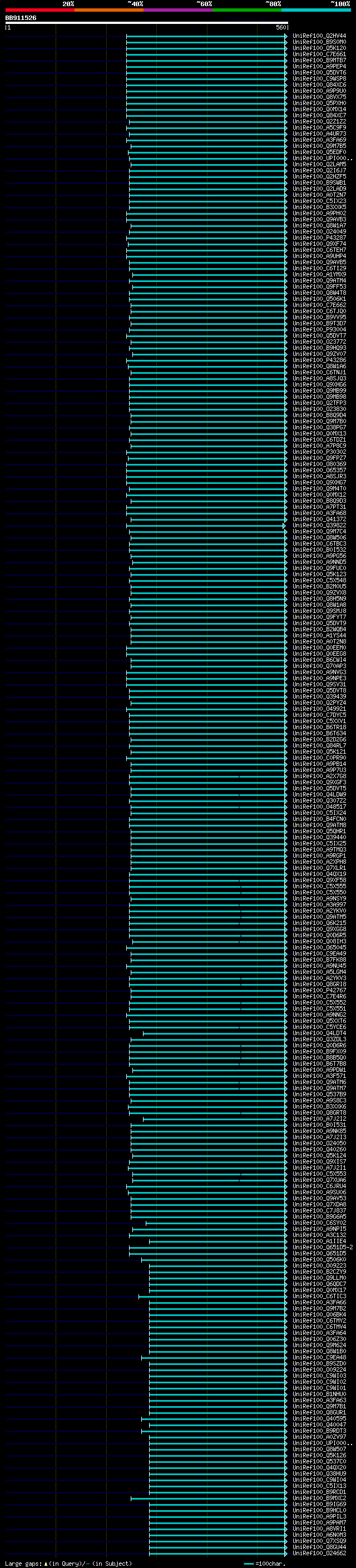
Task: Select the UniRef100_A2X7G8 label
Action: pos(319,776)
